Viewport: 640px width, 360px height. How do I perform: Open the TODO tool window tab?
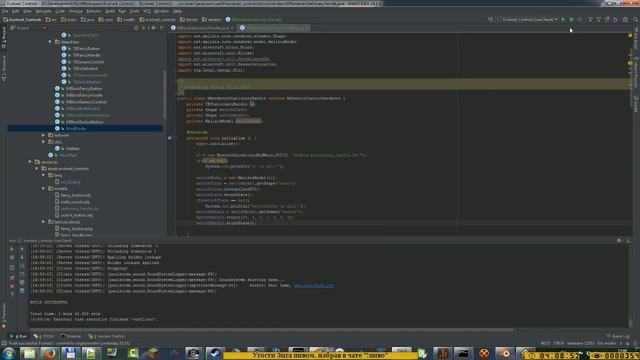[x=44, y=336]
